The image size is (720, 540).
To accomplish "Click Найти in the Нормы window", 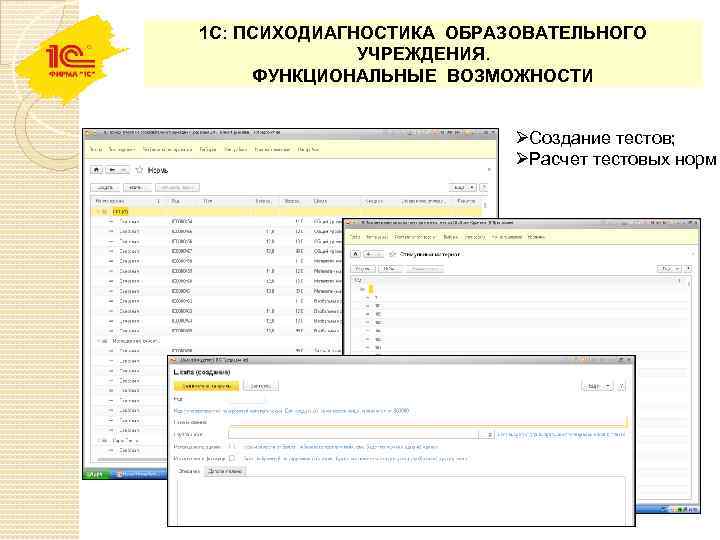I will pyautogui.click(x=137, y=187).
